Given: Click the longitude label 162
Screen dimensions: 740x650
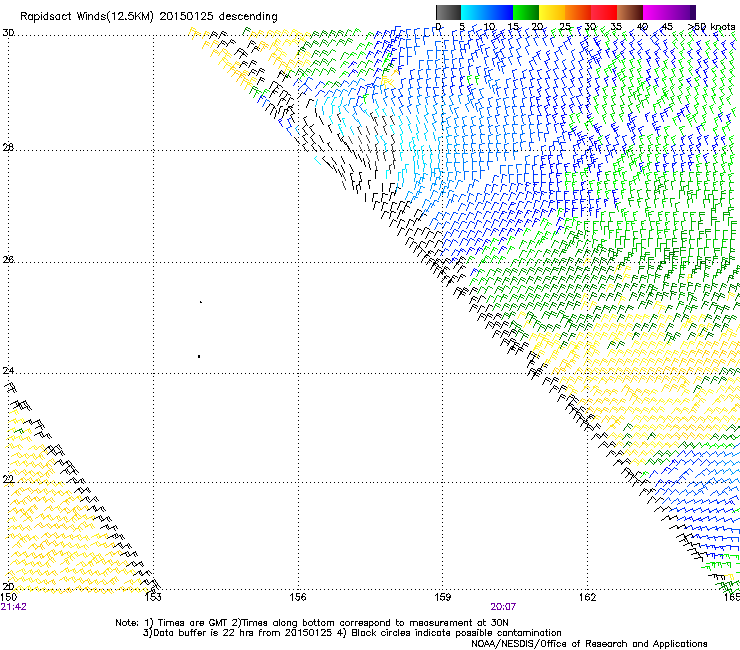Looking at the screenshot, I should coord(587,597).
